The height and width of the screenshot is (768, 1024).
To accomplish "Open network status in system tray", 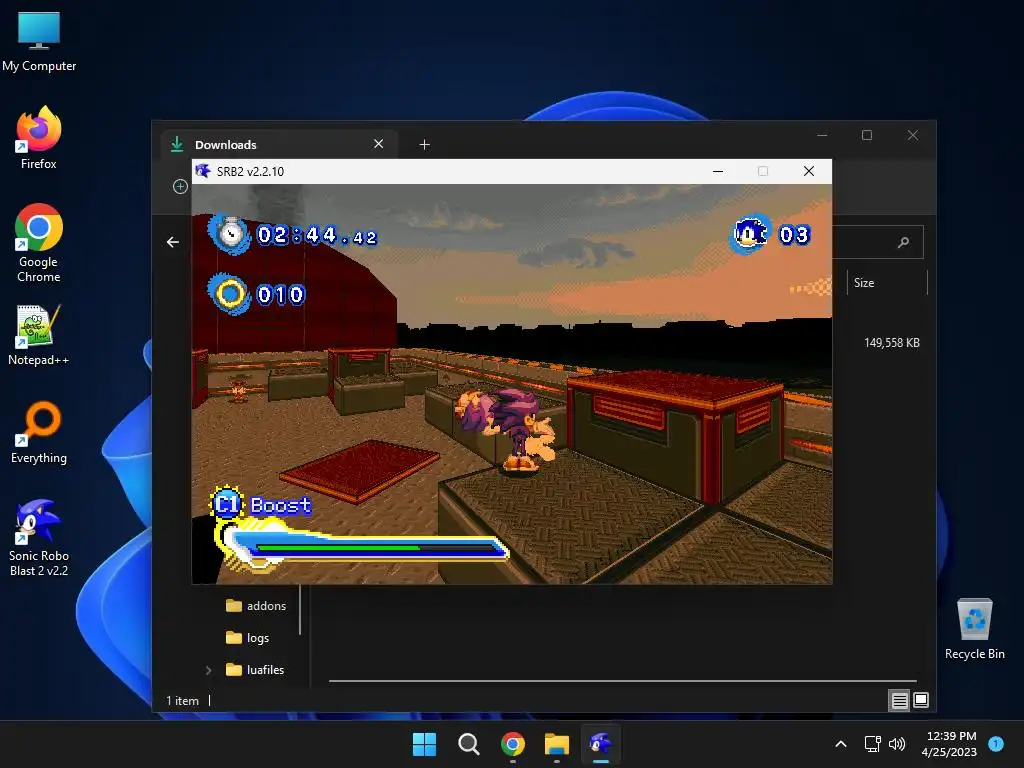I will 872,744.
